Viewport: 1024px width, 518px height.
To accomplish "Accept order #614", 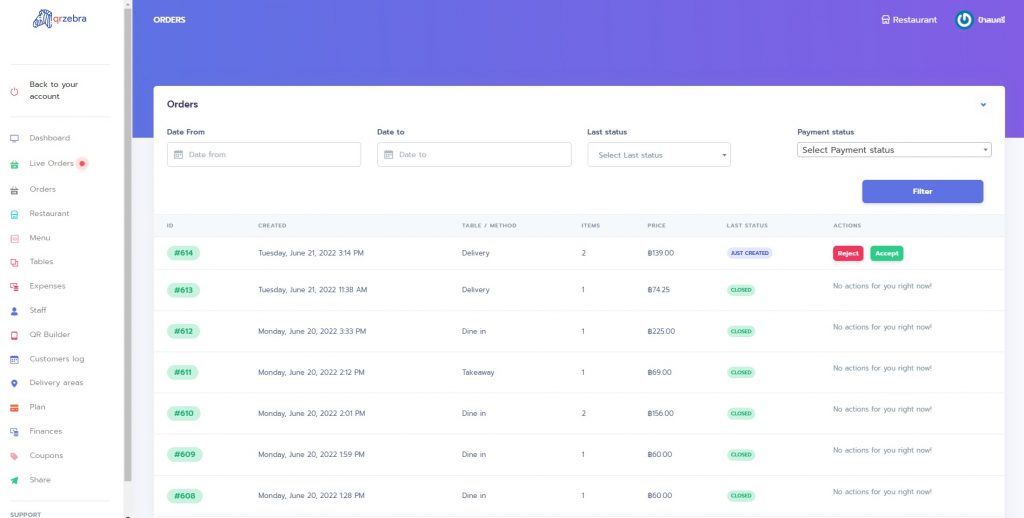I will [886, 253].
